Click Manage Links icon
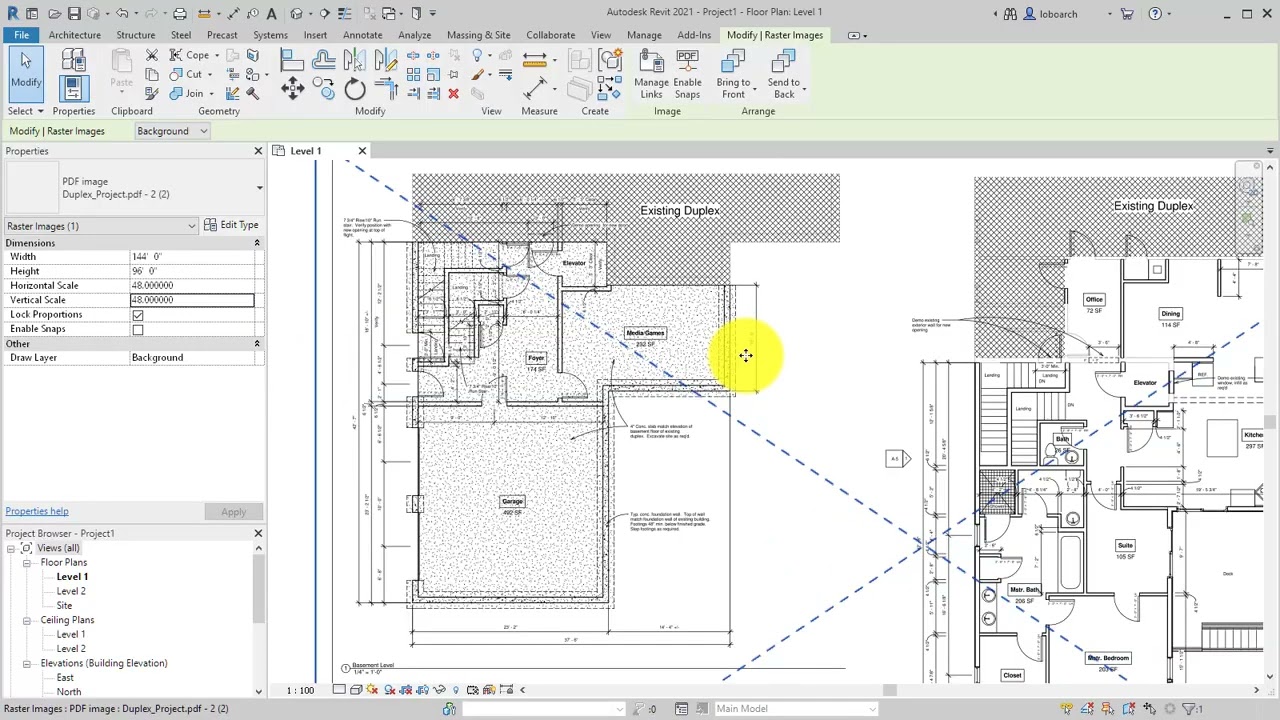 tap(651, 75)
